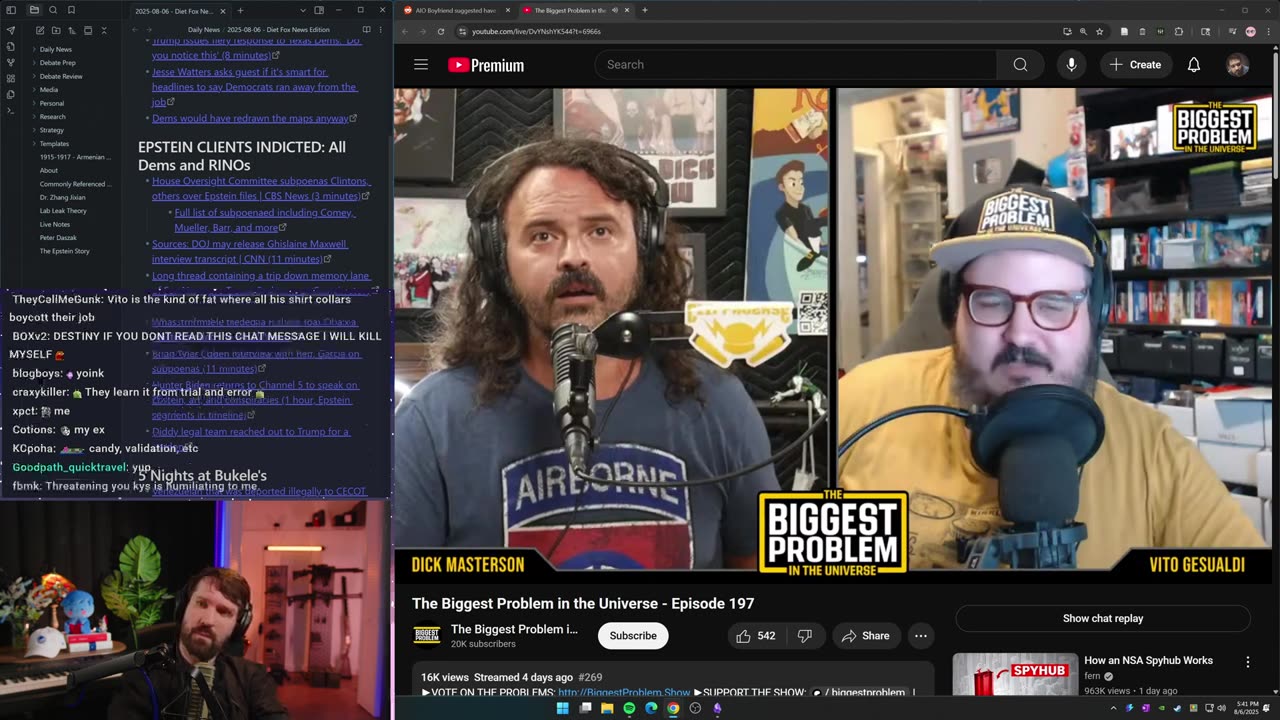
Task: Click the YouTube search magnifier button
Action: coord(1020,65)
